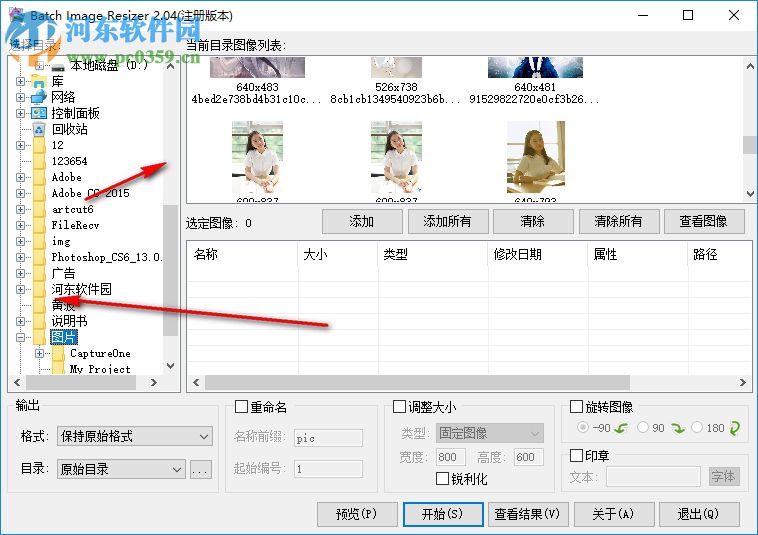Screen dimensions: 758x535
Task: Expand the Photoshop_CS6_13.0 tree node
Action: point(20,257)
